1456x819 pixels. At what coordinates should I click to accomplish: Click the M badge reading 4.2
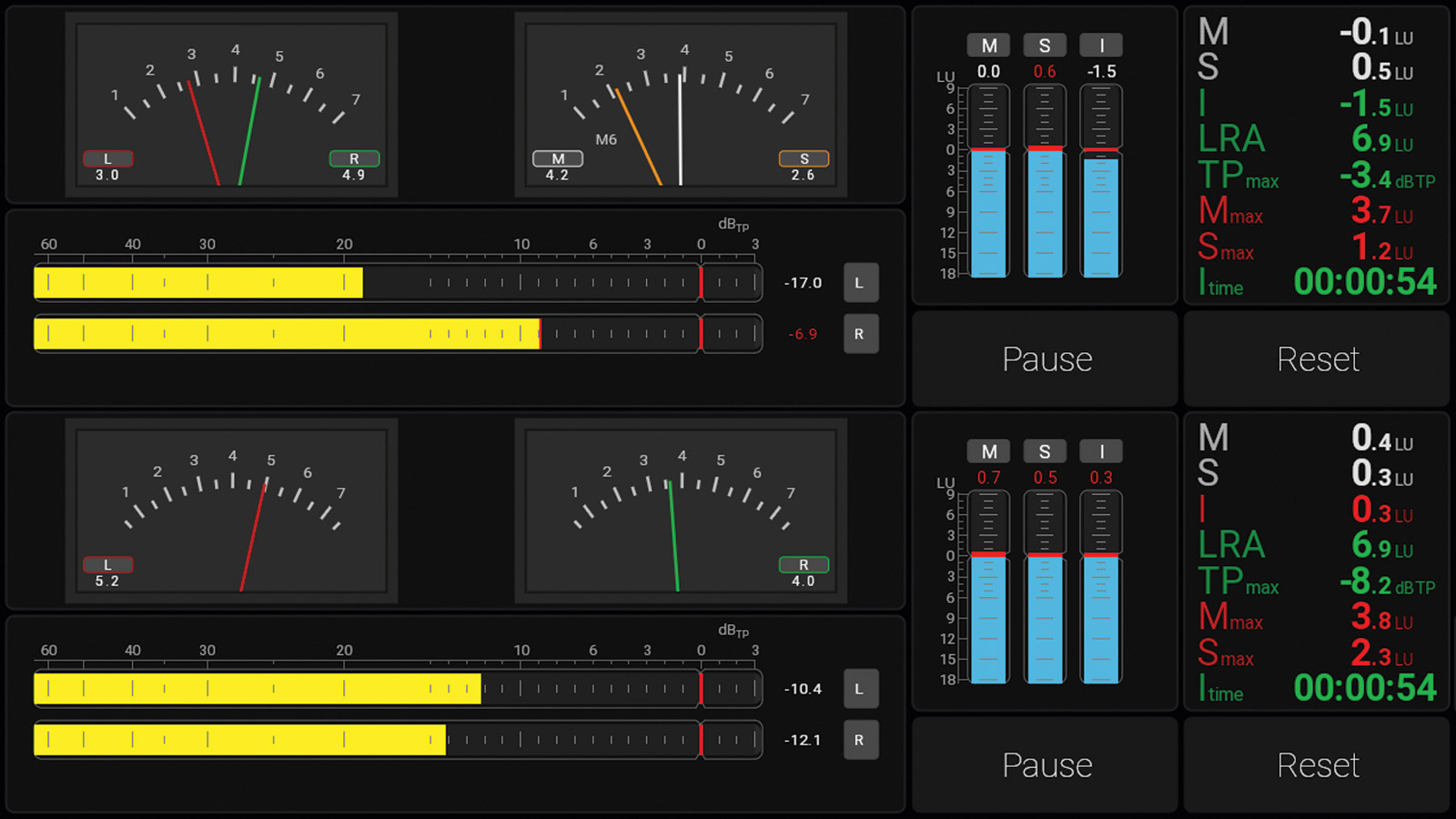558,159
